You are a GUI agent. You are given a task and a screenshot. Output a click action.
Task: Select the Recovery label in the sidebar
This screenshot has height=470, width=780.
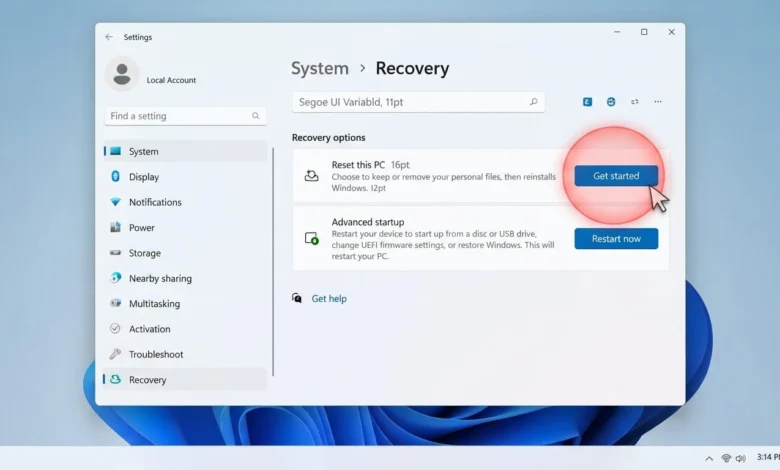point(148,379)
